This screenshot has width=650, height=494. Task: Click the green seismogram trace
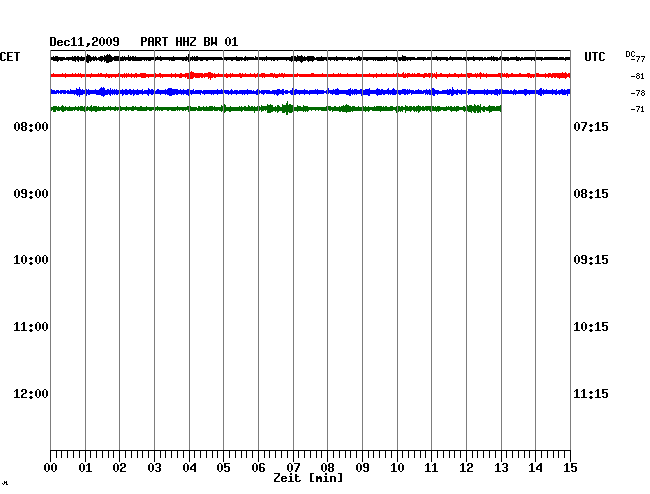point(275,108)
